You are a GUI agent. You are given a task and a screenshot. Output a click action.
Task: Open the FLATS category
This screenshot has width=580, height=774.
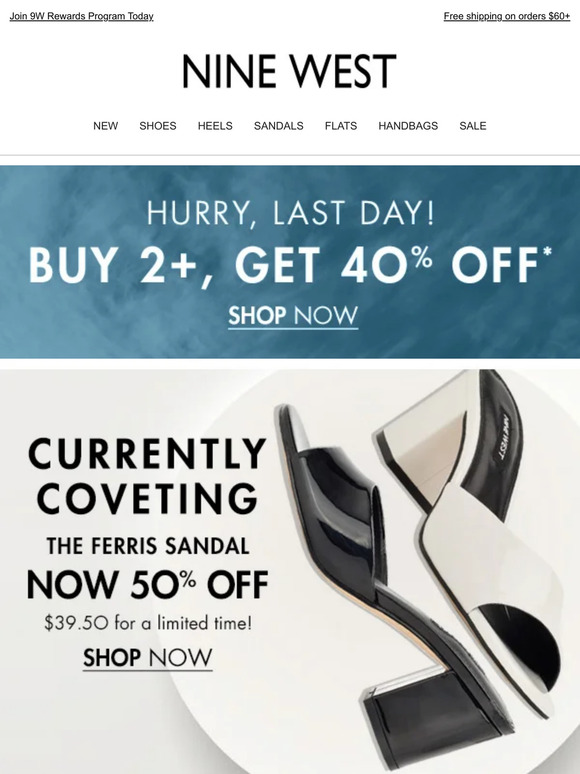coord(341,126)
